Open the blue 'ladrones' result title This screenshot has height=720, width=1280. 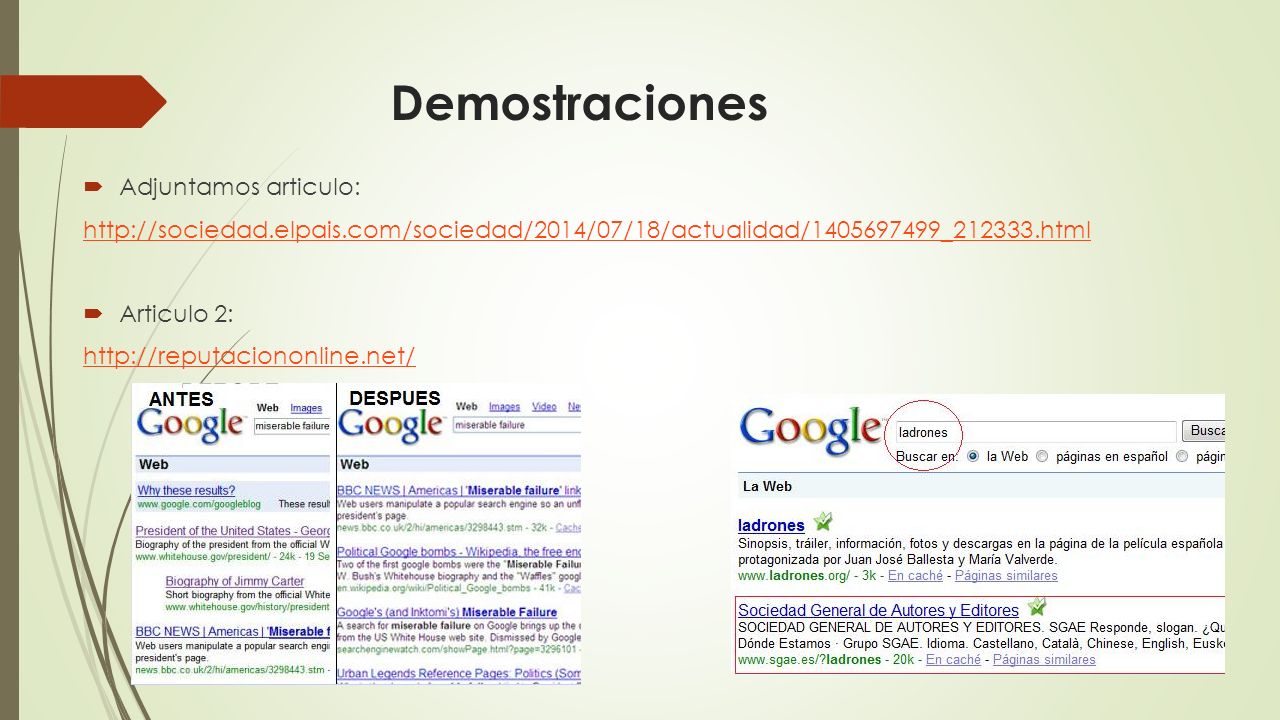[771, 525]
